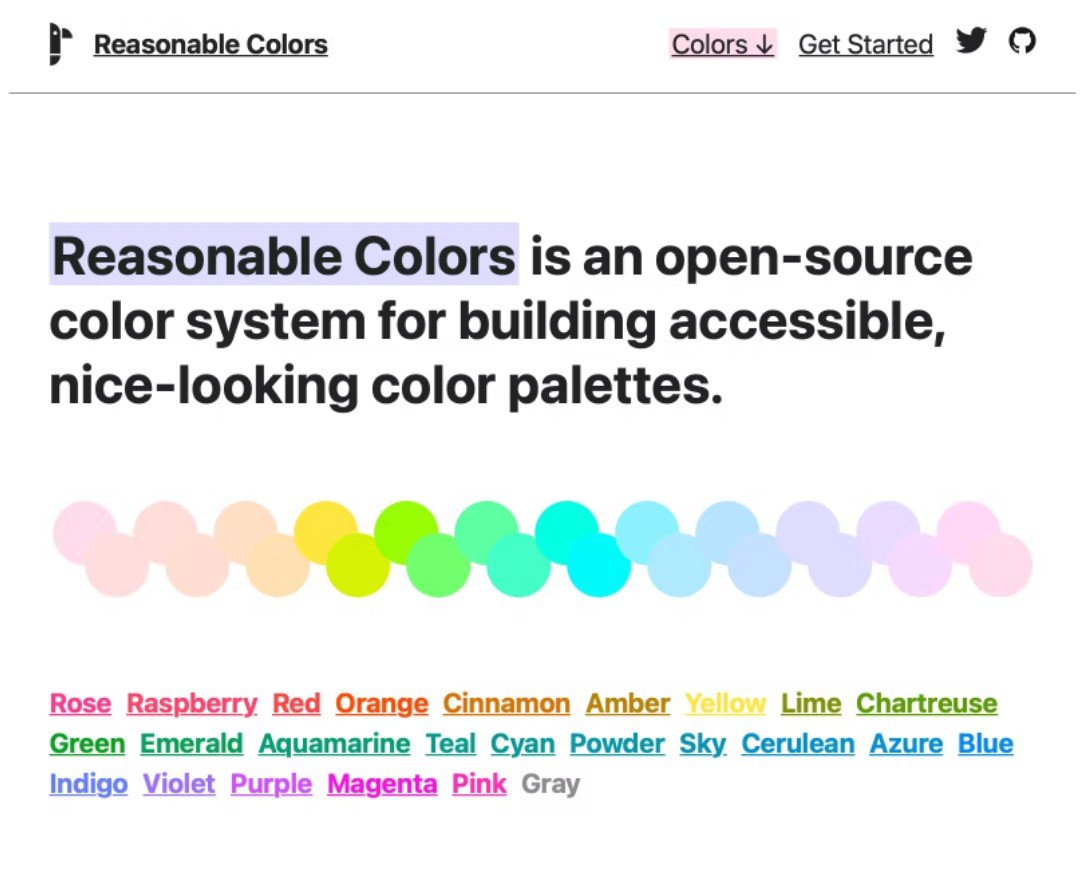
Task: Open the Aquamarine color page
Action: tap(334, 743)
